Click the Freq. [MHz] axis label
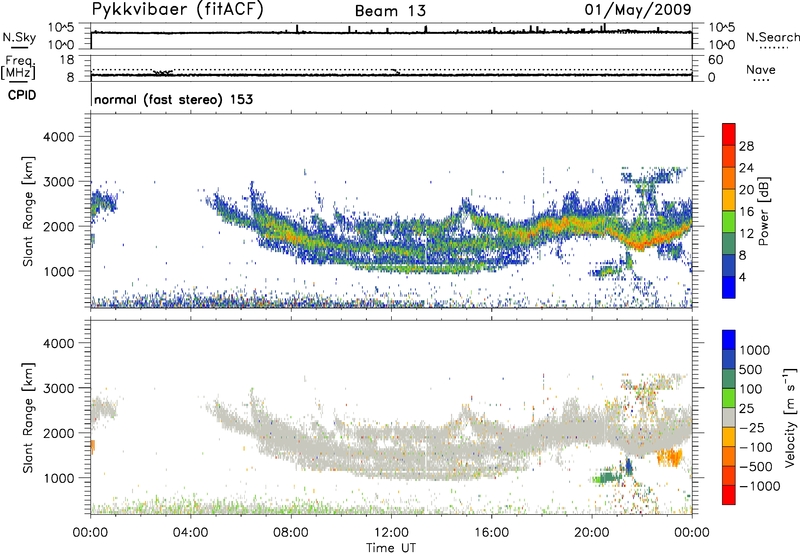The height and width of the screenshot is (554, 800). [x=18, y=68]
